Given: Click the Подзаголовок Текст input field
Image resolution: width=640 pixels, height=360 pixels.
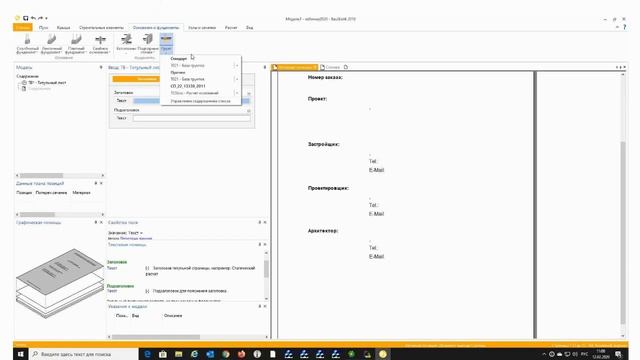Looking at the screenshot, I should pyautogui.click(x=191, y=118).
